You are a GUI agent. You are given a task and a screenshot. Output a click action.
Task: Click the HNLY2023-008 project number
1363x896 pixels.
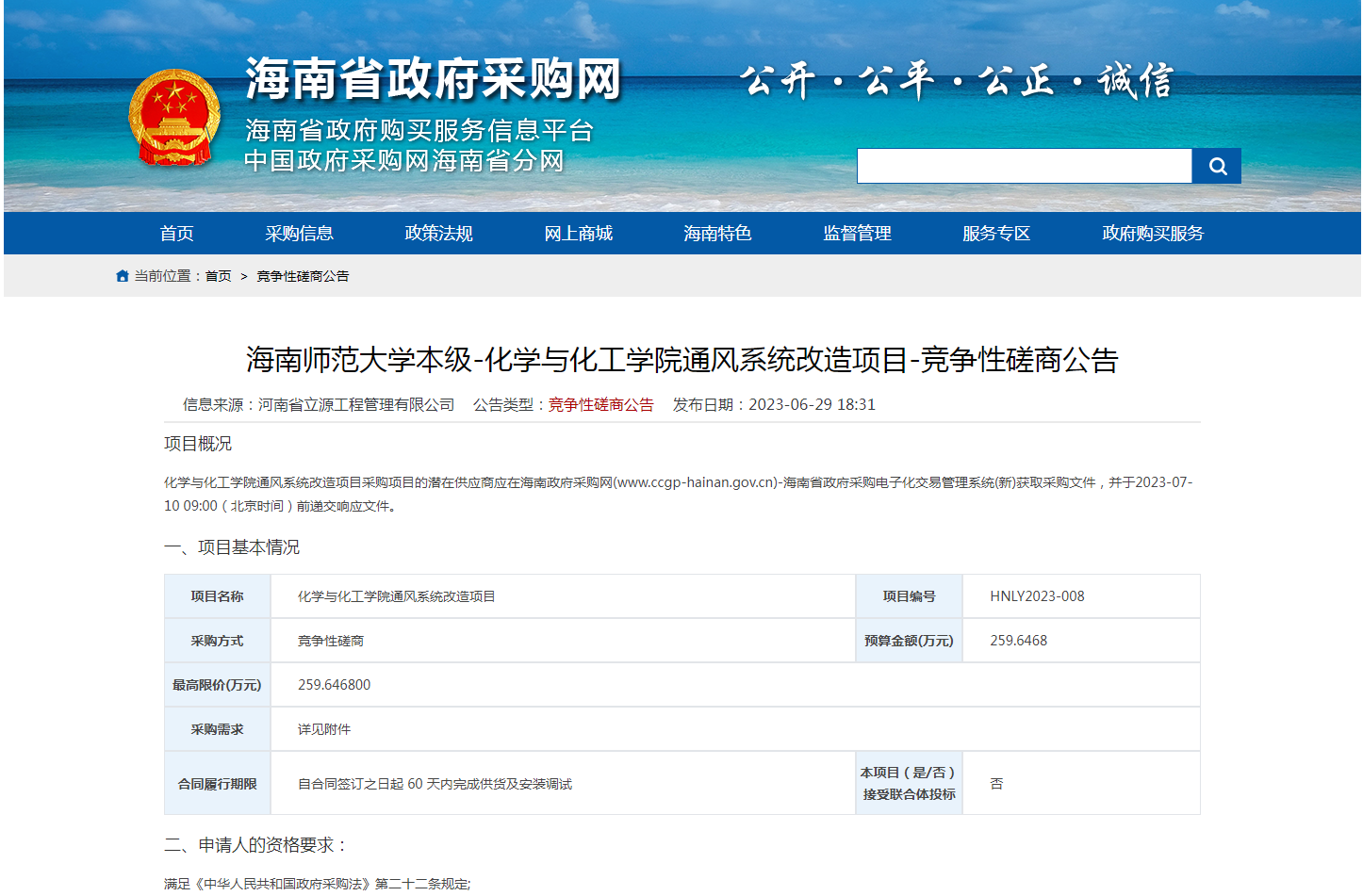pos(1037,596)
